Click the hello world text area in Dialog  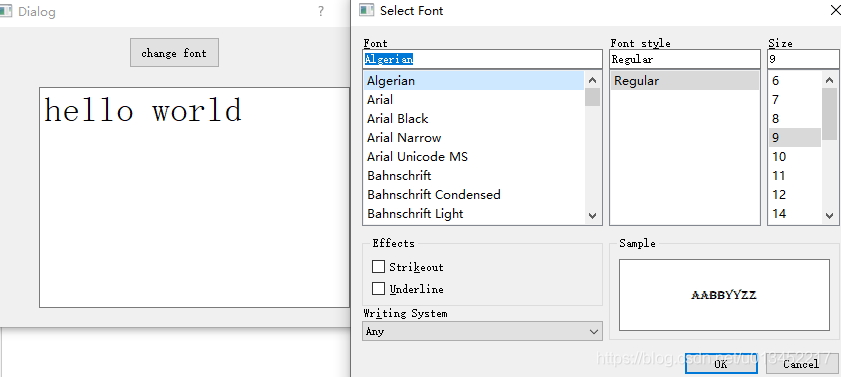pos(194,197)
